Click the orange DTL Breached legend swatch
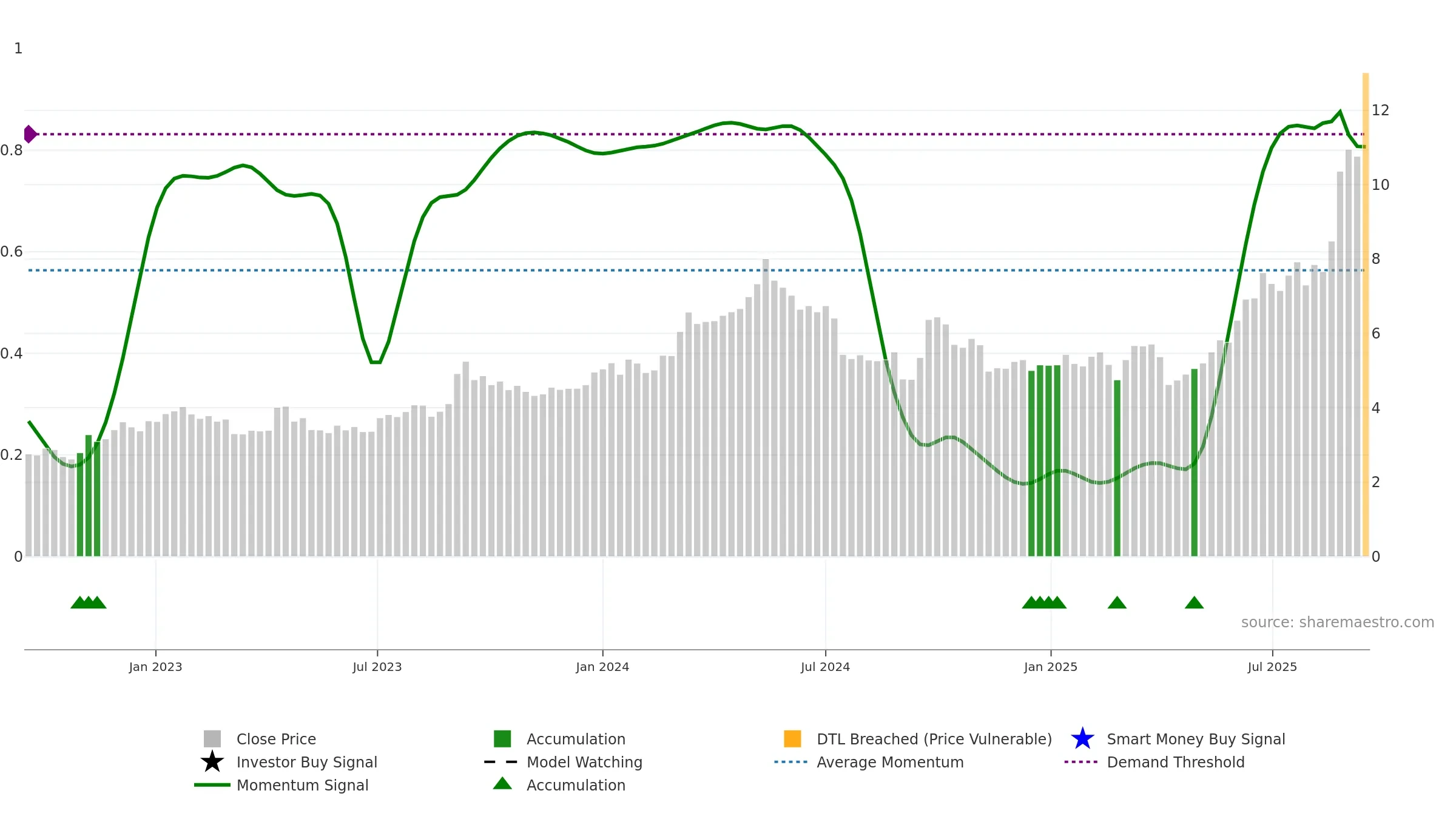 (792, 738)
